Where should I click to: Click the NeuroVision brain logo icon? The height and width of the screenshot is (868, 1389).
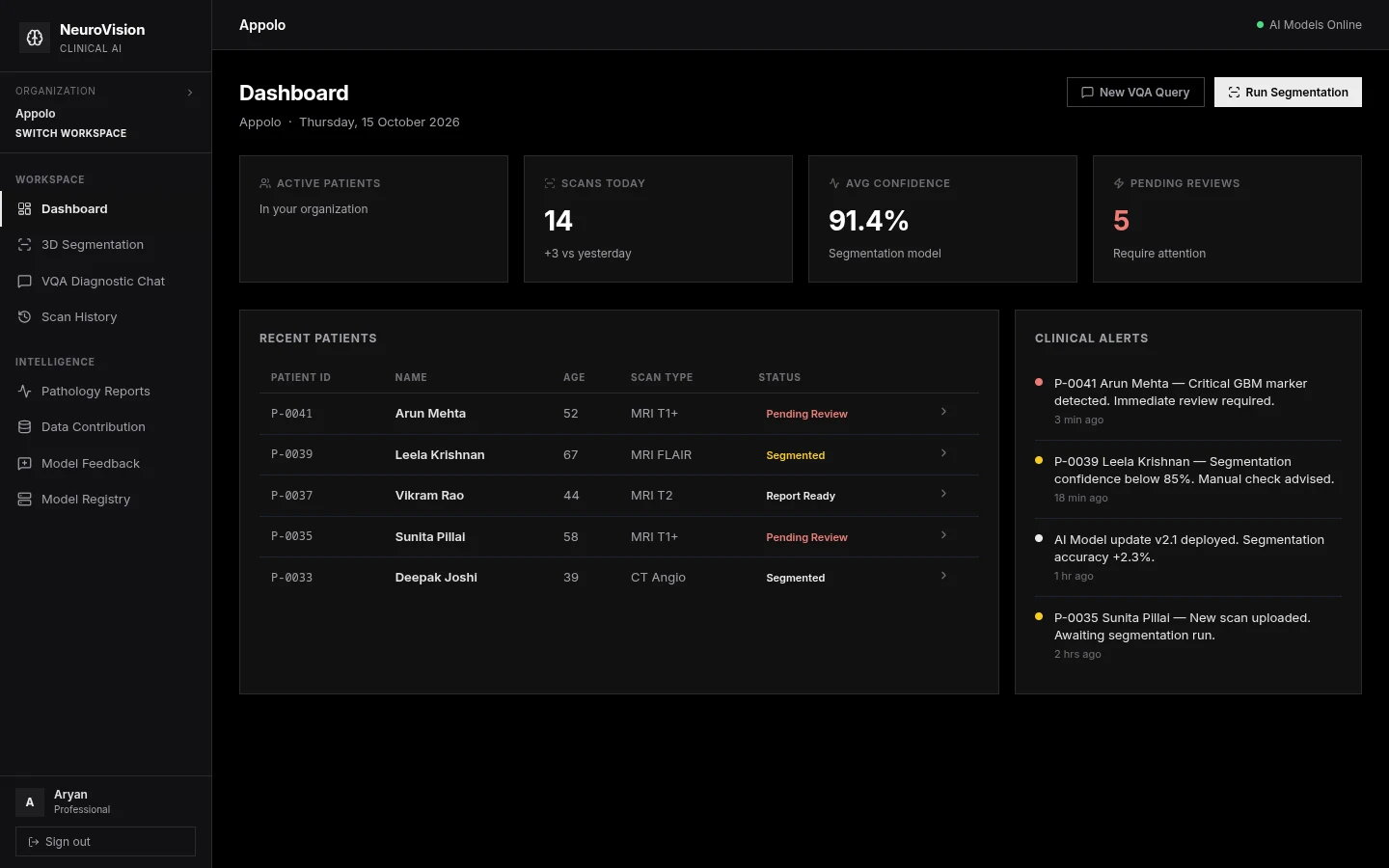pos(35,38)
